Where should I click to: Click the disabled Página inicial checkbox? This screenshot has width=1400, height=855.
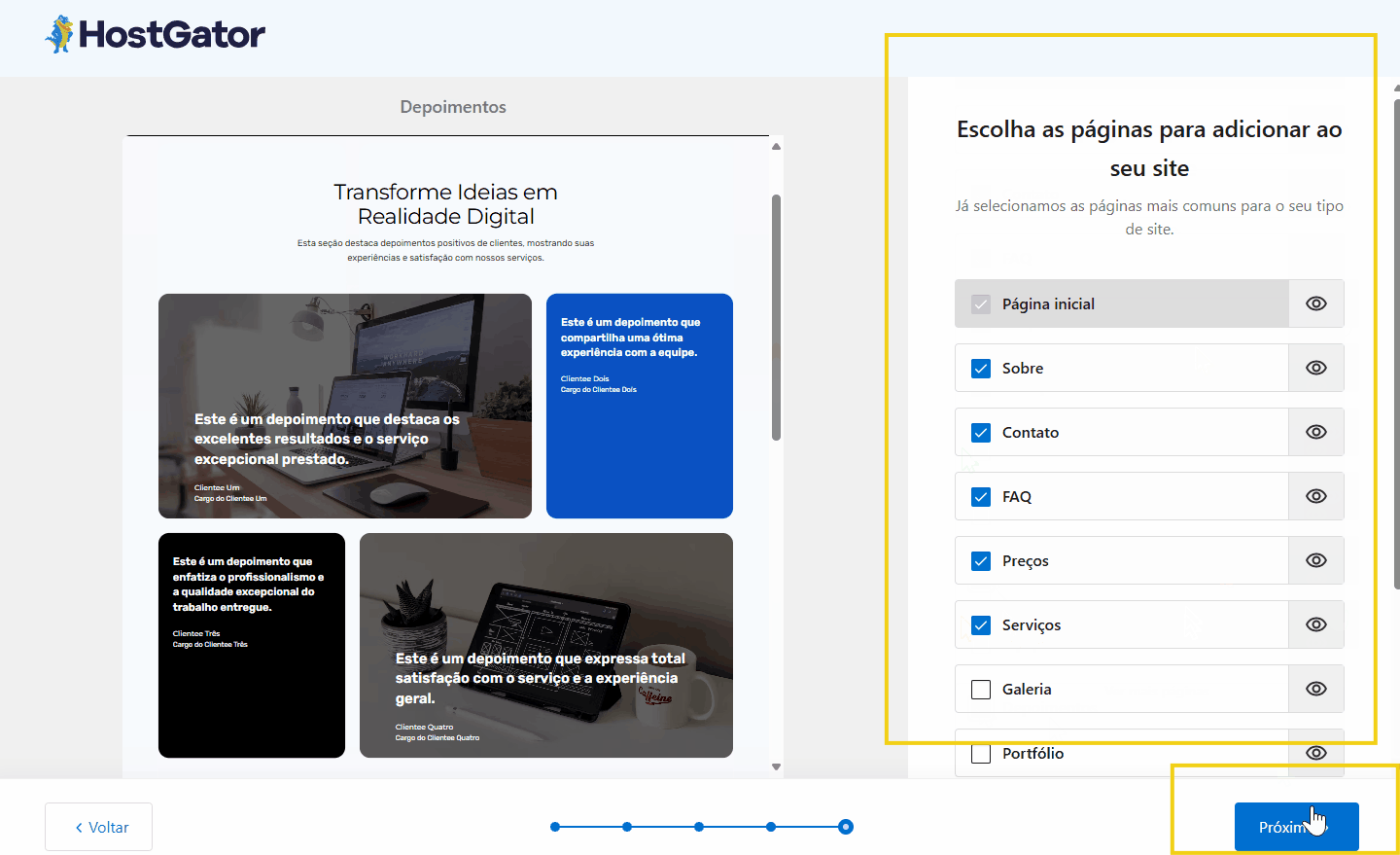pos(981,304)
